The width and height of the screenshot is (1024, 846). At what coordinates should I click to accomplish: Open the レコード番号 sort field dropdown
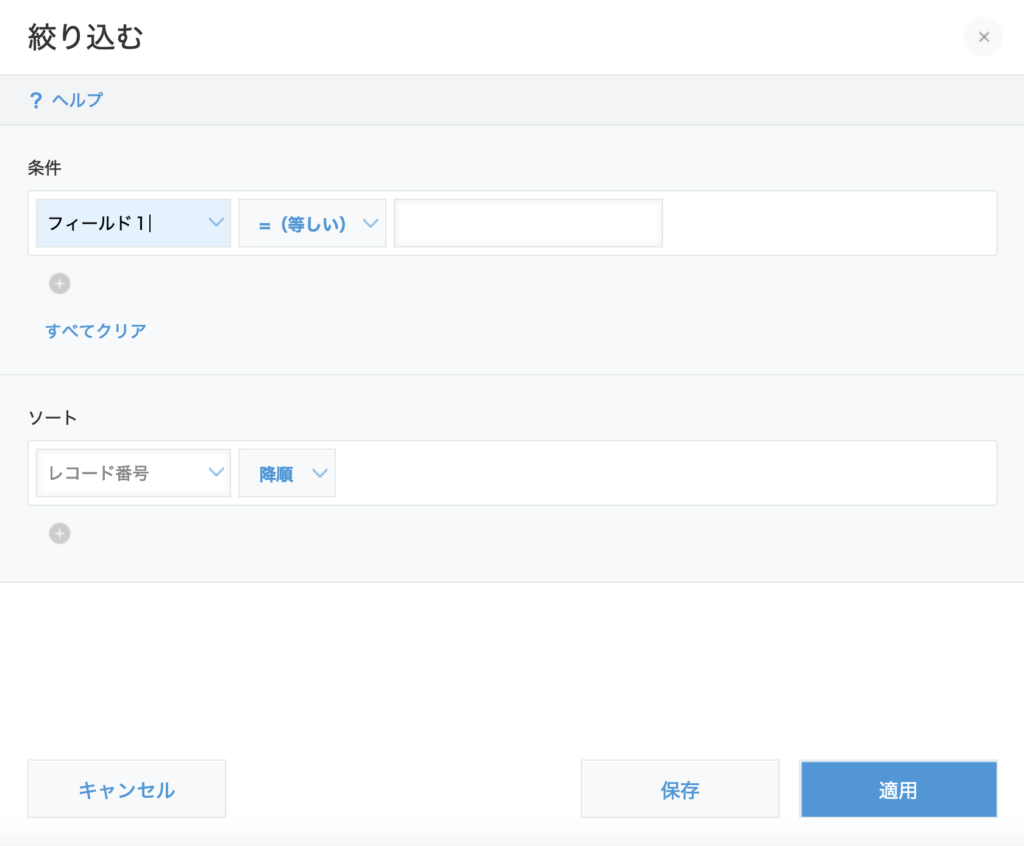tap(120, 473)
